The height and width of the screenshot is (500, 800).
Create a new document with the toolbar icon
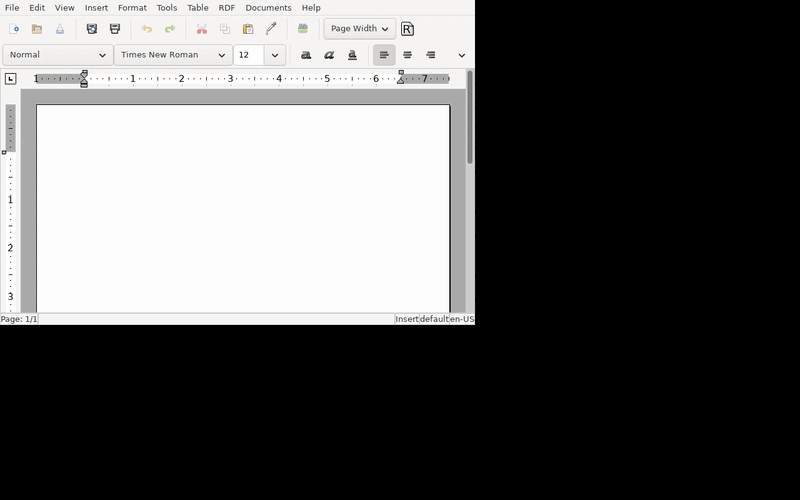pos(14,29)
